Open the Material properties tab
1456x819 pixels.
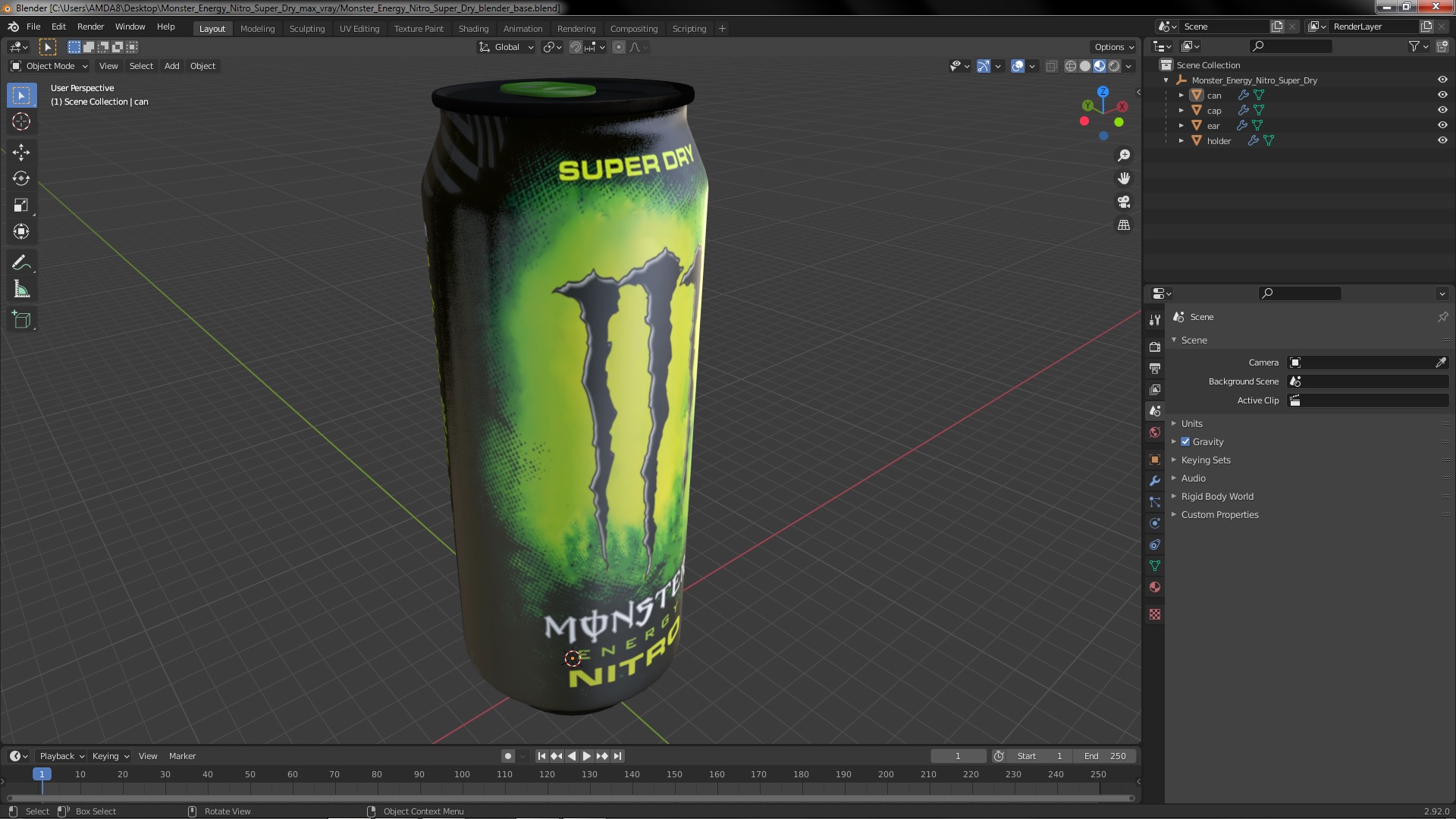(x=1155, y=587)
